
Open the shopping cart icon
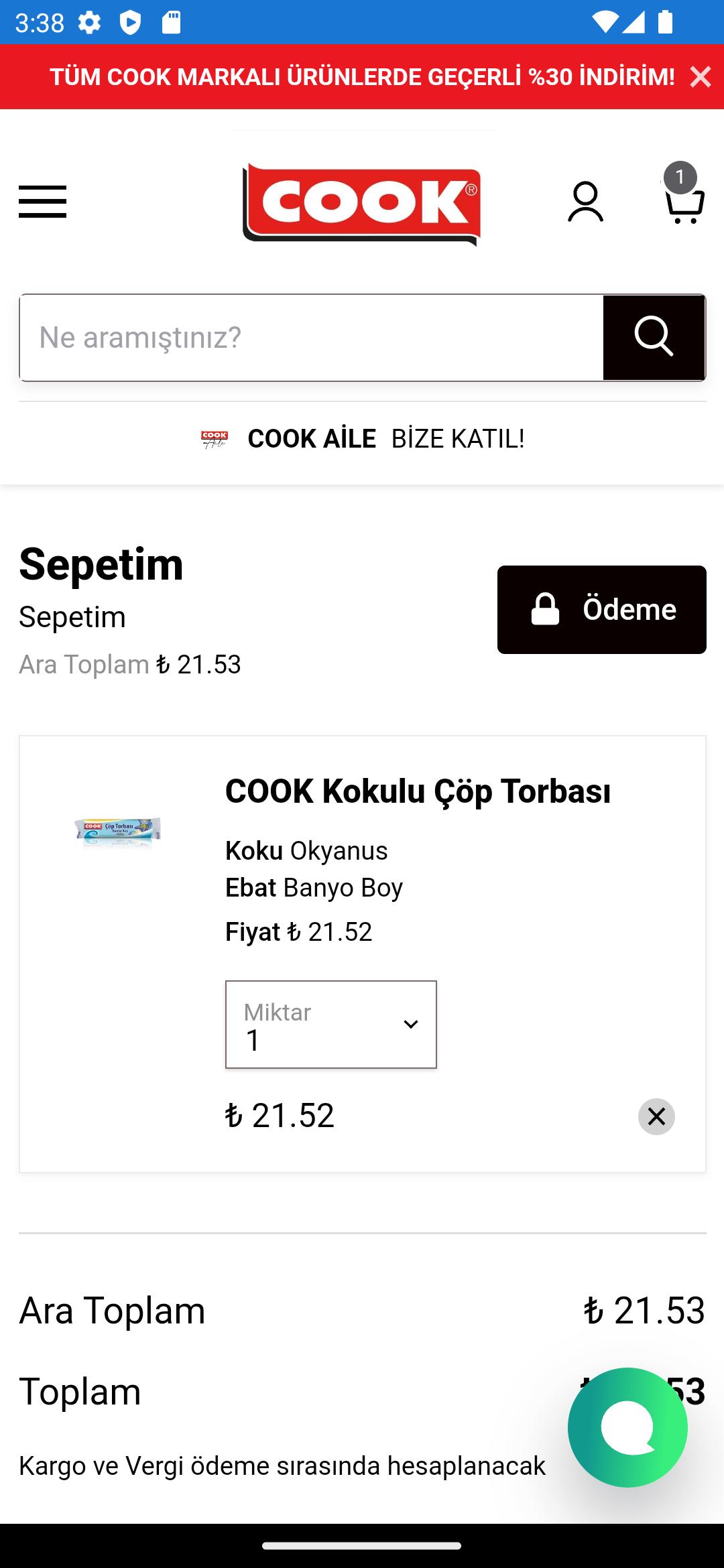(684, 204)
